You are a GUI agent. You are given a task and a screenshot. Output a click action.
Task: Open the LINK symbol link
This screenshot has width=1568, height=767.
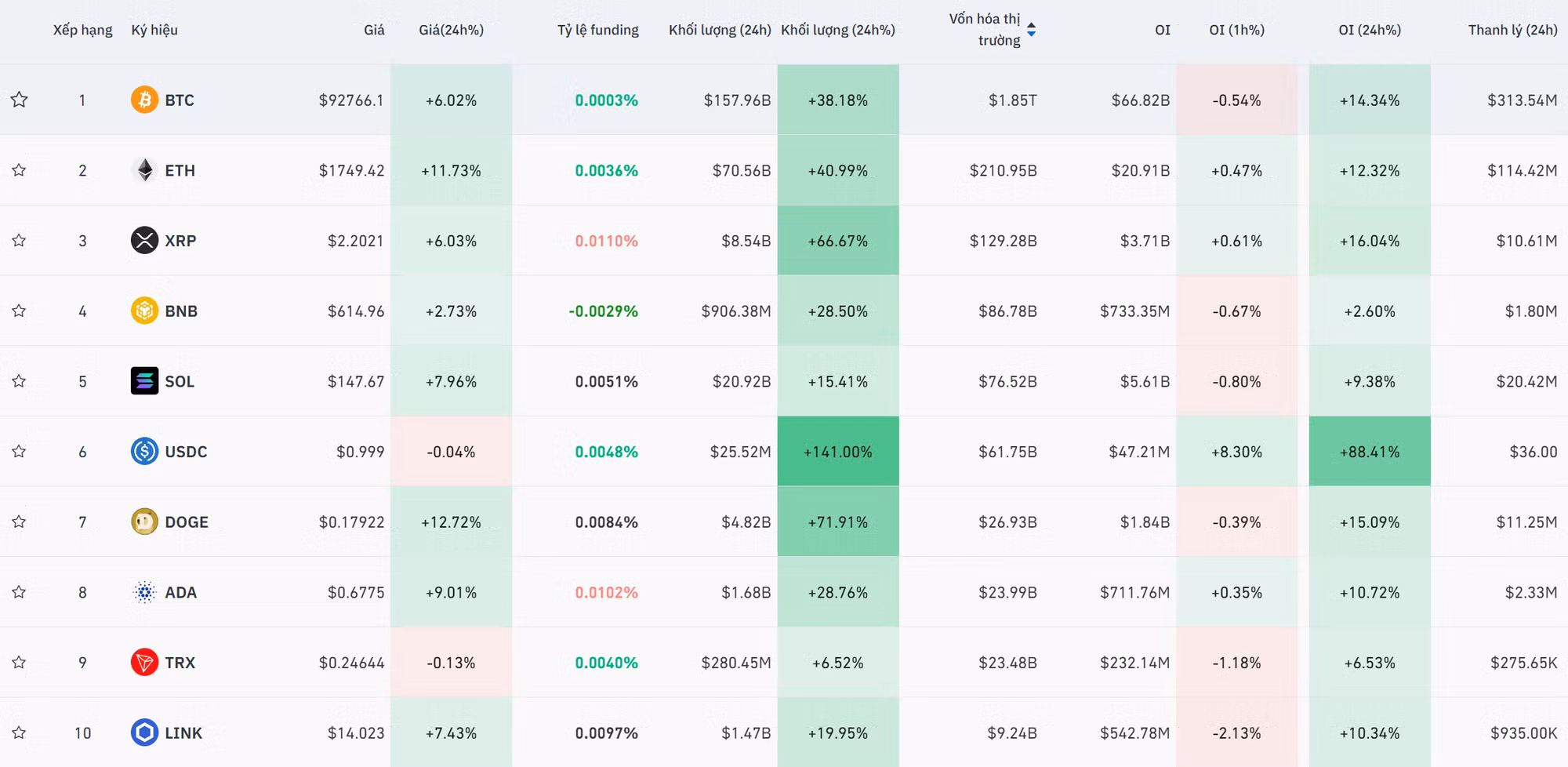pyautogui.click(x=183, y=732)
